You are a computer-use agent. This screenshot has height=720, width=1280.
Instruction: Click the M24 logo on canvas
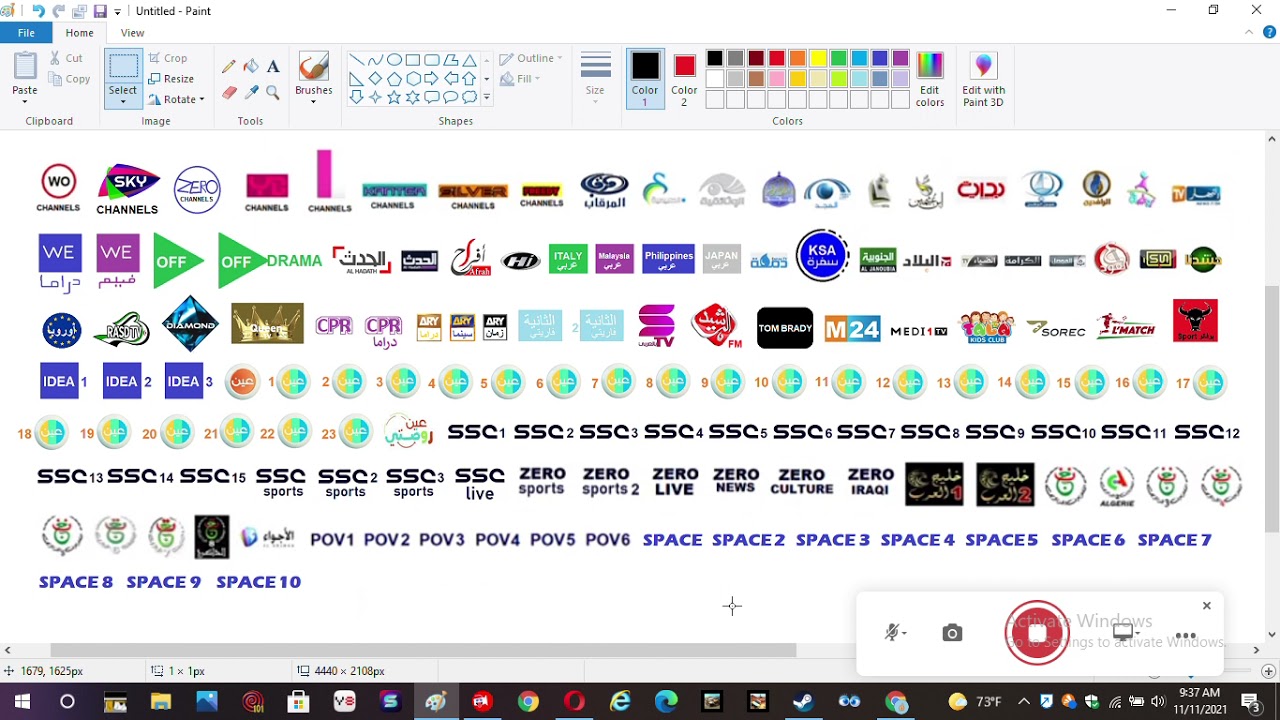pyautogui.click(x=852, y=328)
